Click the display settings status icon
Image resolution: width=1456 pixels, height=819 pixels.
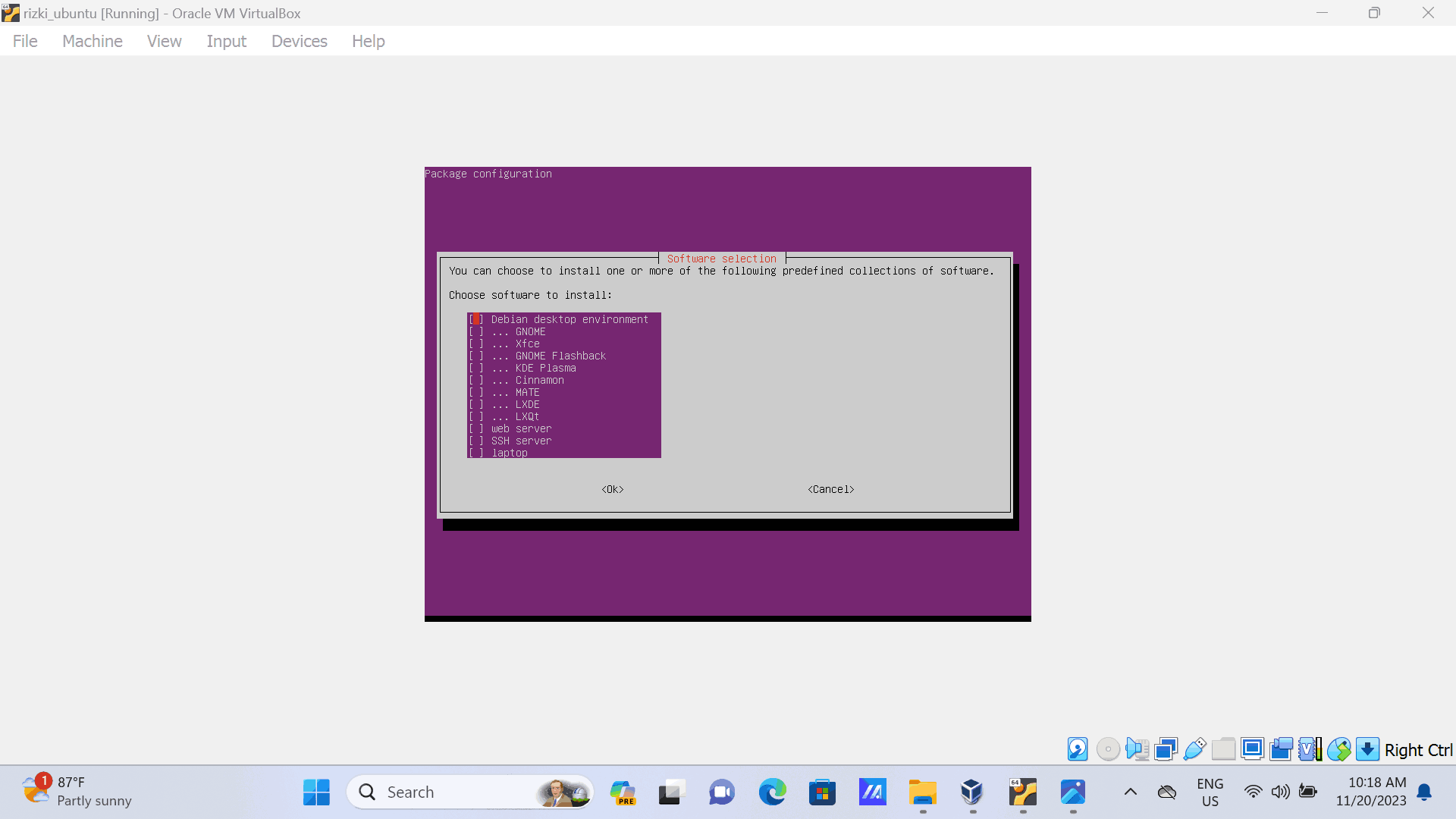[1252, 749]
